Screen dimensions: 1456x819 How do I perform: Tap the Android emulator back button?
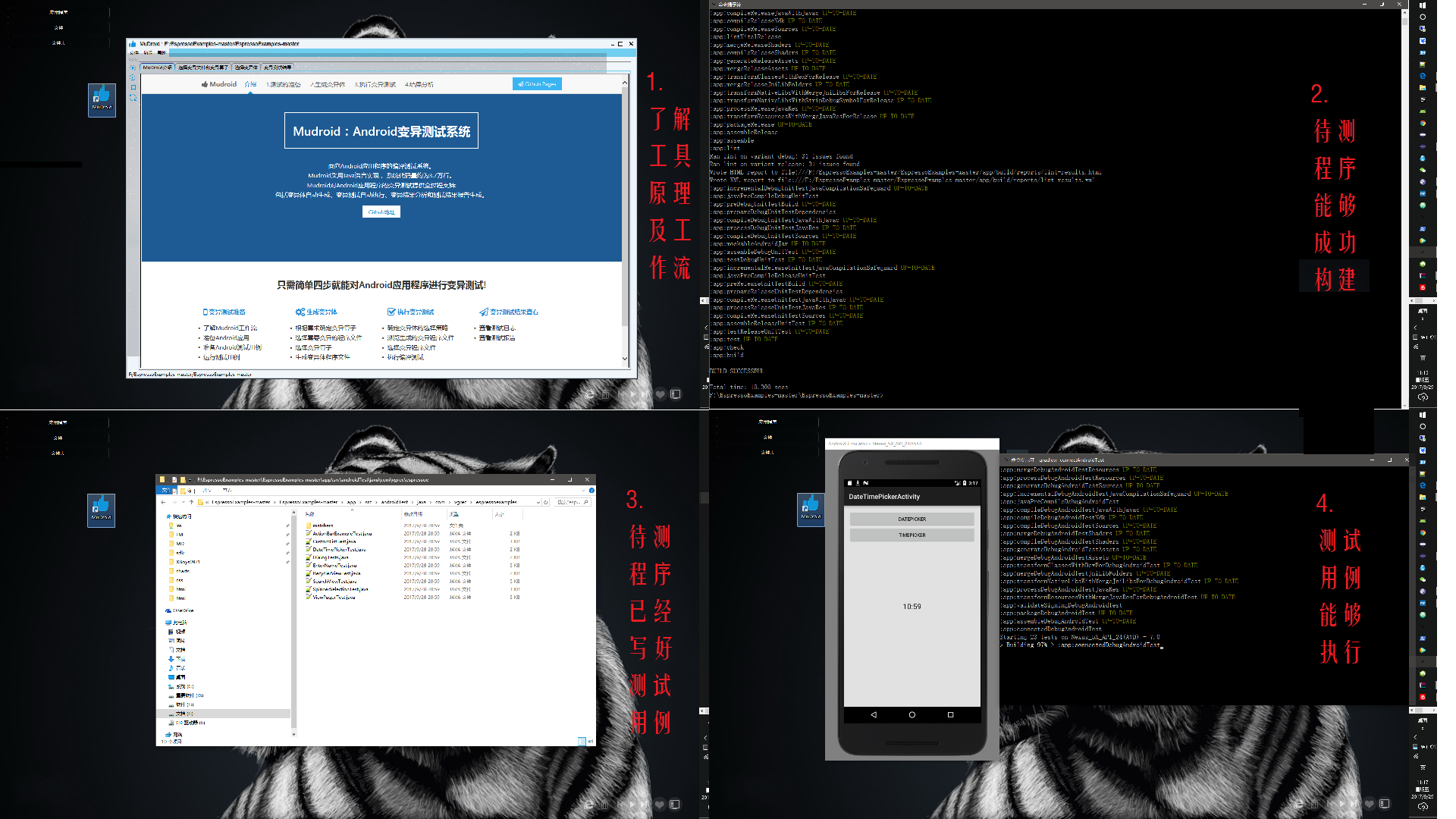(x=874, y=714)
